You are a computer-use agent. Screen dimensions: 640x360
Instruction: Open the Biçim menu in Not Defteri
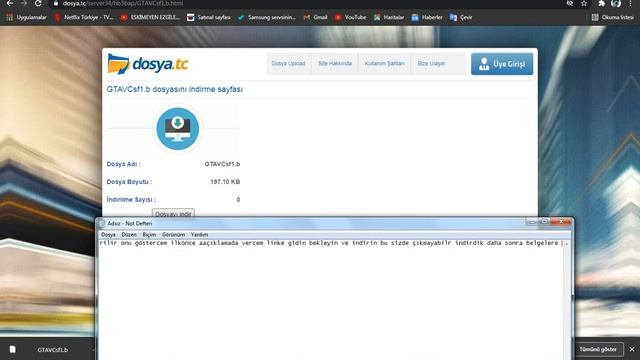(x=149, y=235)
